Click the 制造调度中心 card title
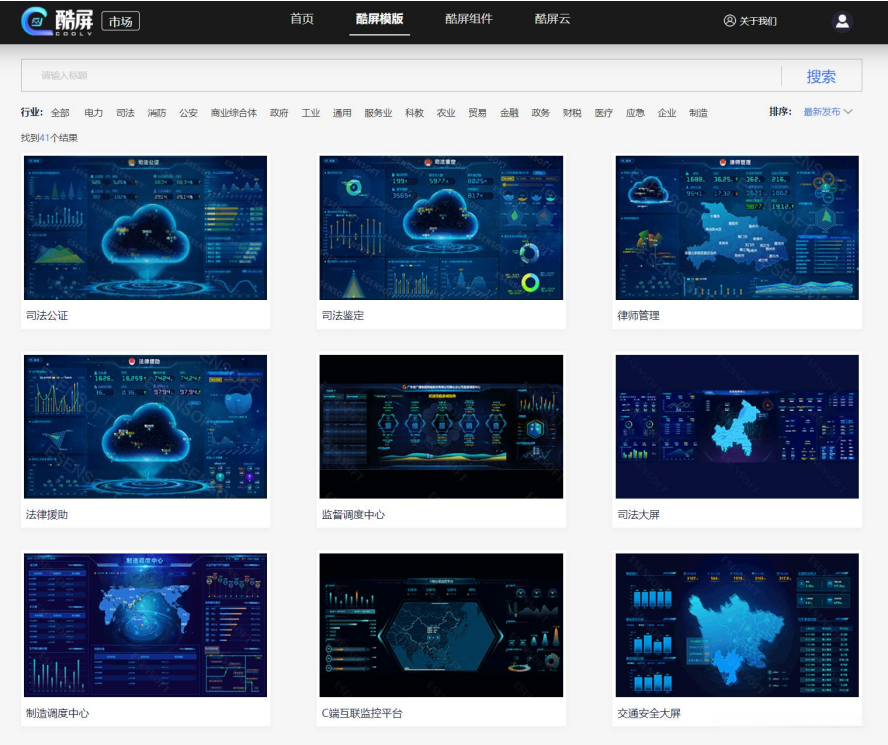Image resolution: width=888 pixels, height=745 pixels. (57, 713)
